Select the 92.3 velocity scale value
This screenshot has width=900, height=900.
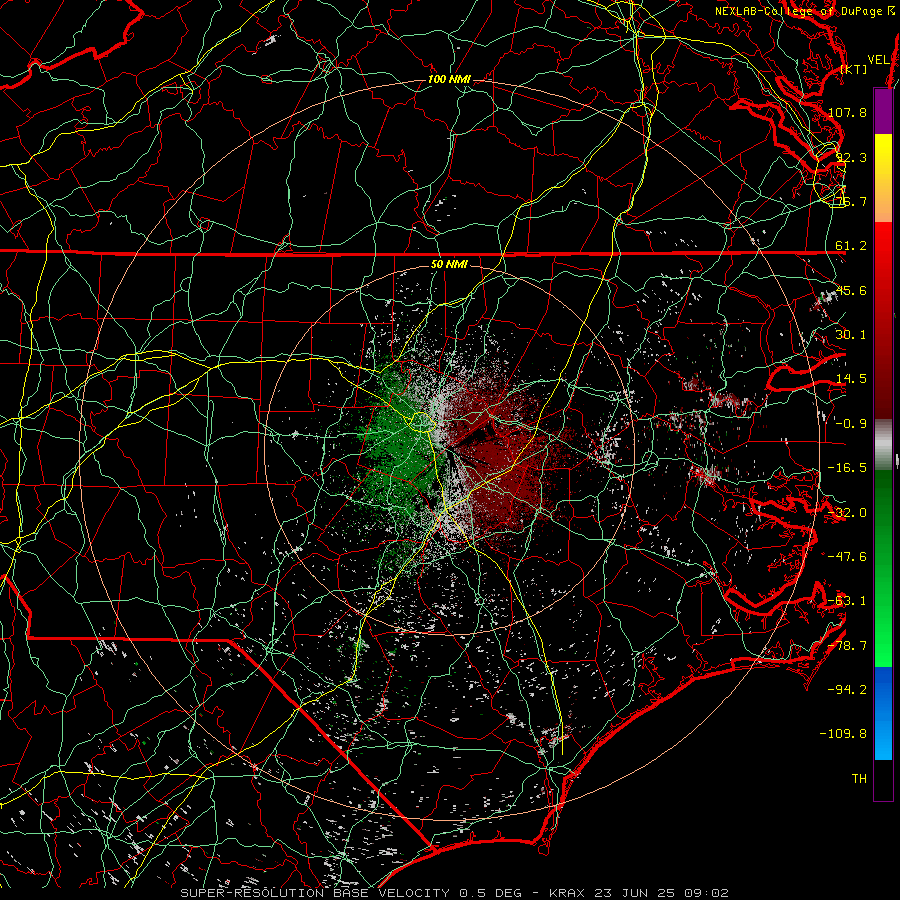[851, 157]
